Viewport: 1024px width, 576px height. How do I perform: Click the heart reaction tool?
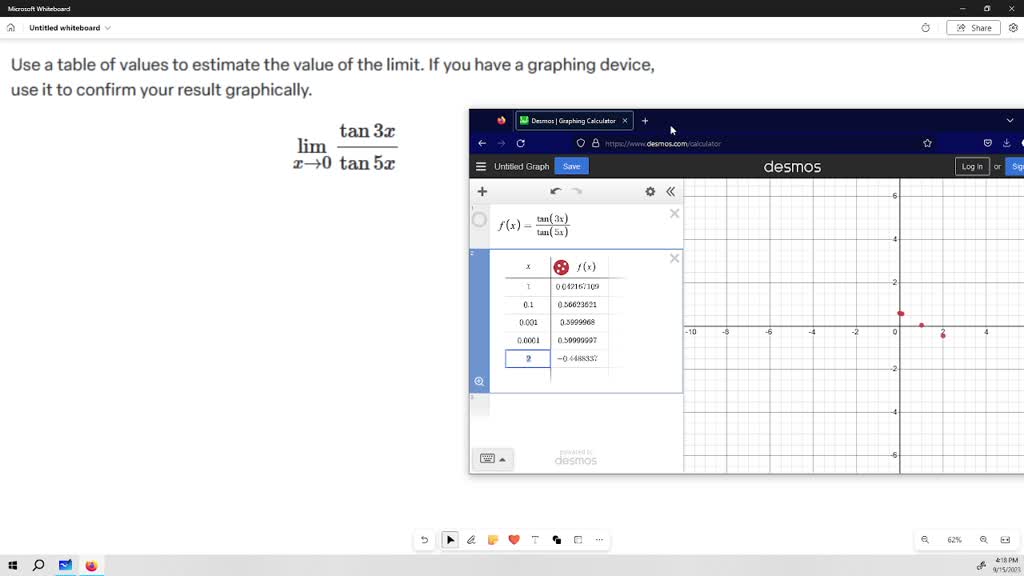point(514,540)
